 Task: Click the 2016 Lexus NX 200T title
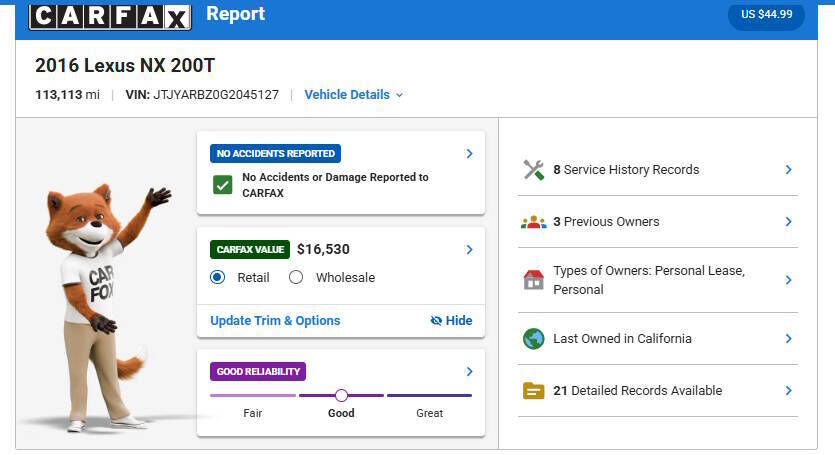pos(125,66)
